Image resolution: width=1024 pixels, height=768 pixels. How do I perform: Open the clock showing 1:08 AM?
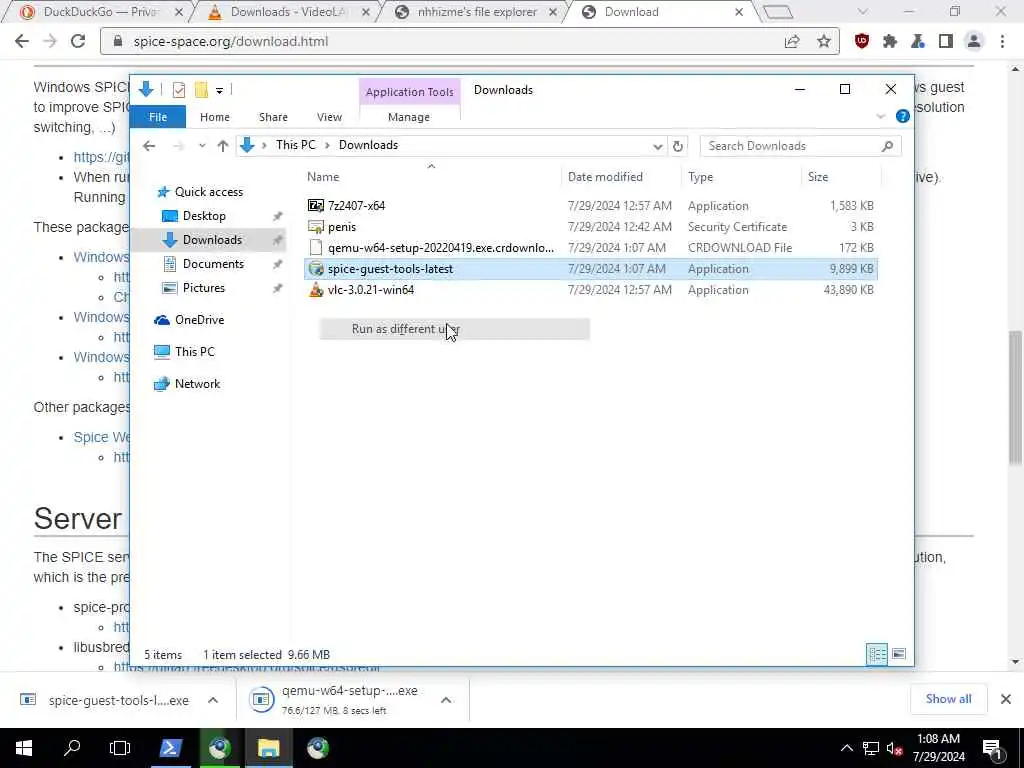[x=938, y=748]
